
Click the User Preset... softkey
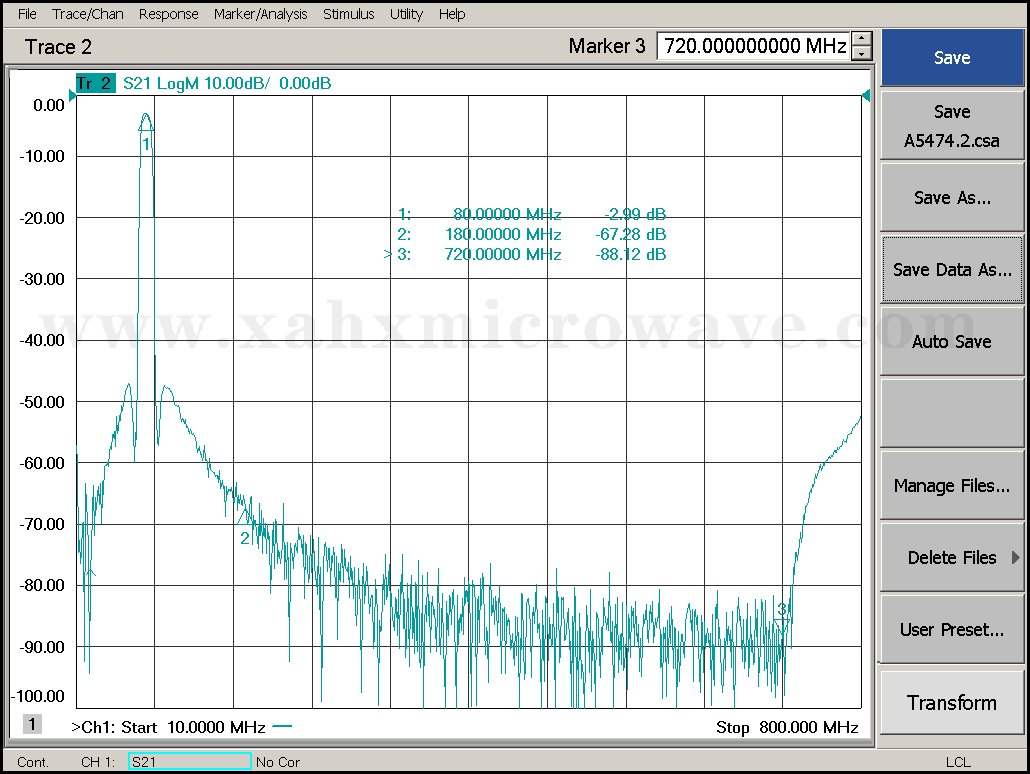952,629
